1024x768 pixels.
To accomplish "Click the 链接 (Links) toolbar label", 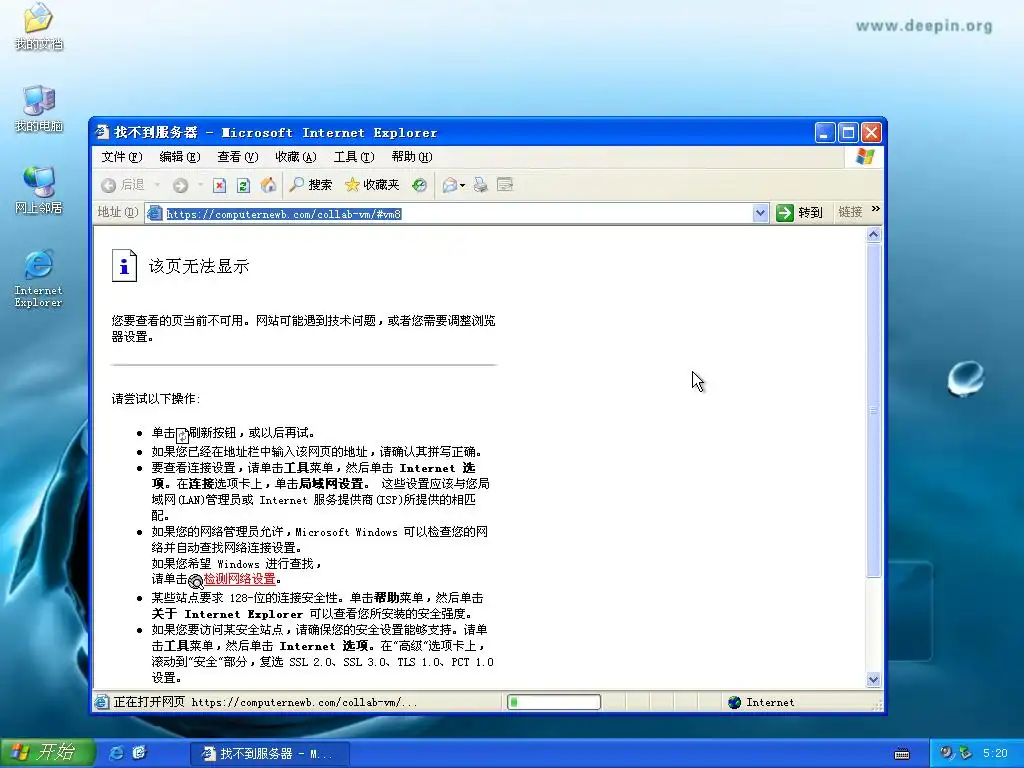I will pyautogui.click(x=850, y=212).
